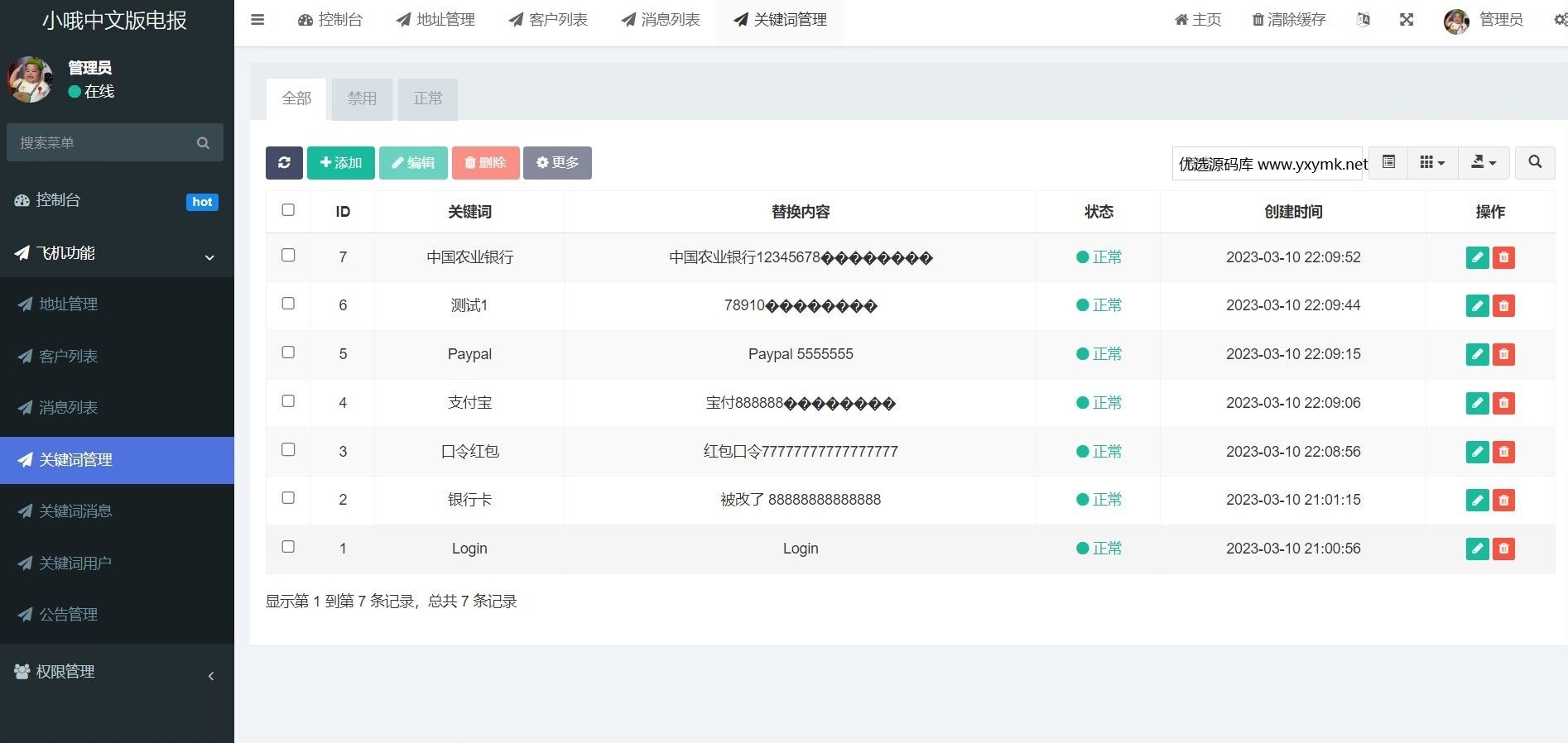Open 控制台 tab in top navigation
1568x743 pixels.
click(x=330, y=20)
